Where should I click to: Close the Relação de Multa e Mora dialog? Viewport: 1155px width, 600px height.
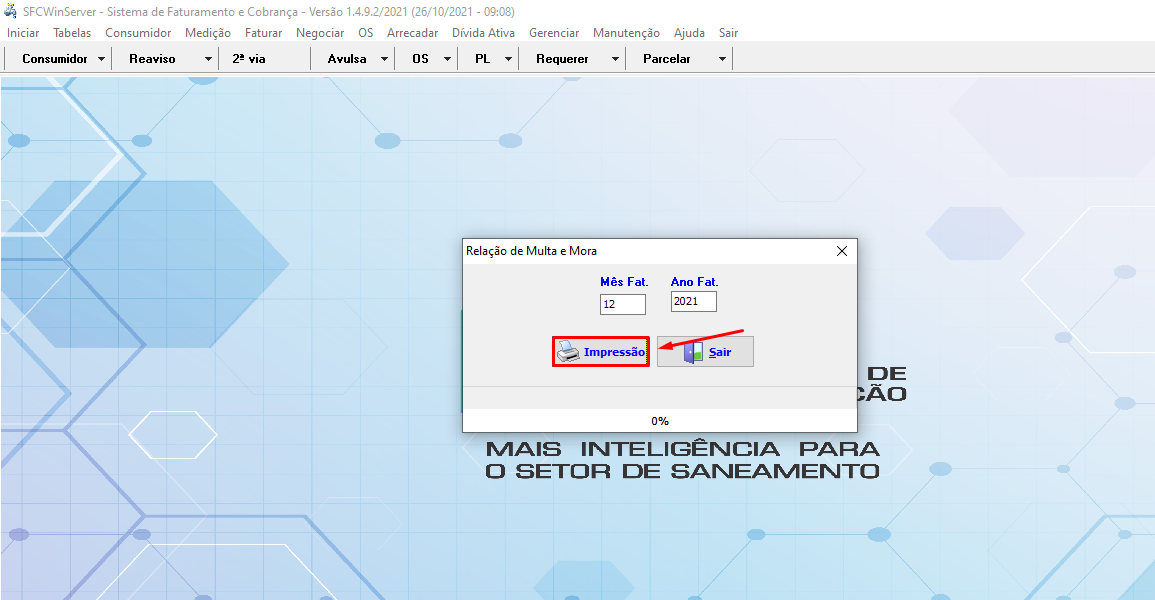pyautogui.click(x=841, y=251)
